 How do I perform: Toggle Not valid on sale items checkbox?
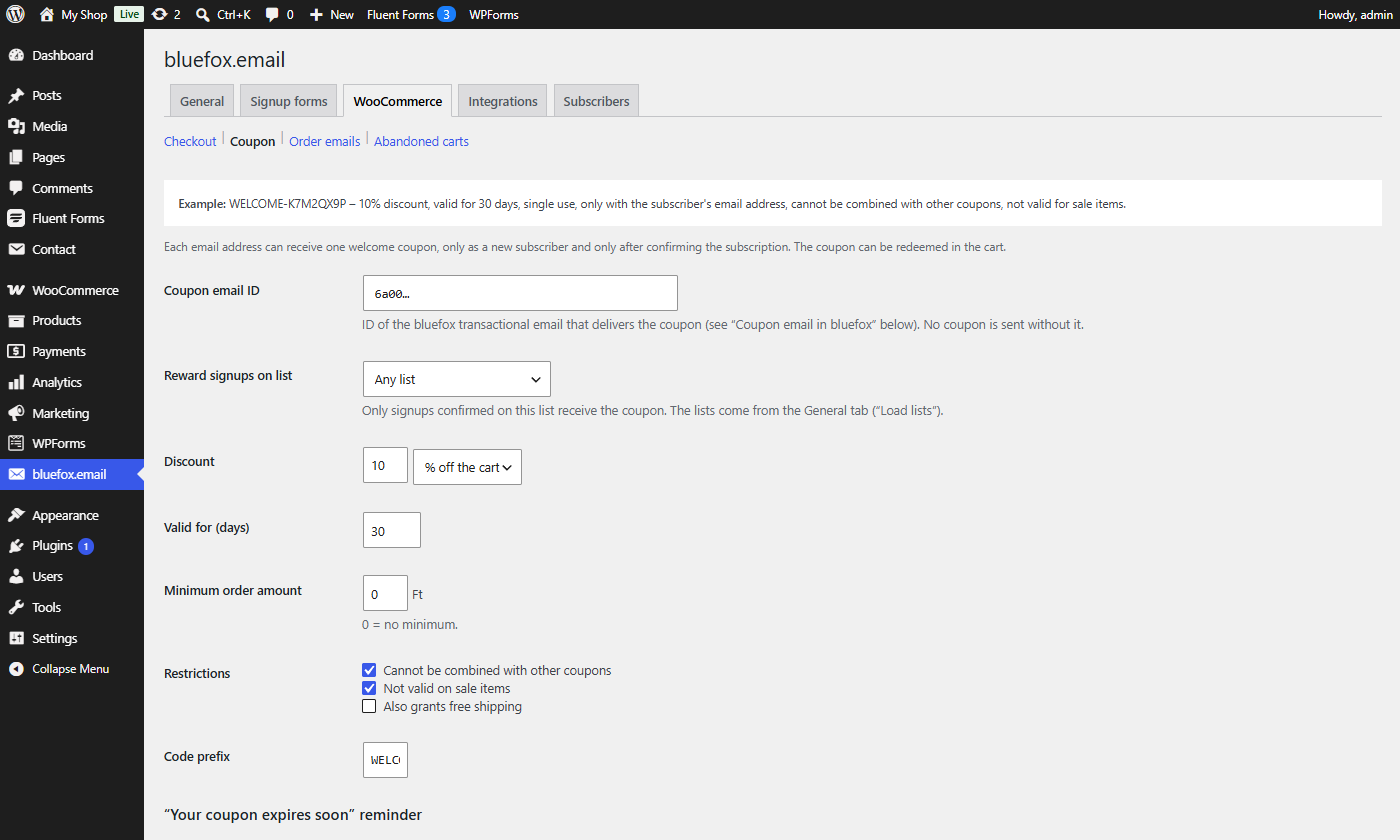tap(369, 688)
